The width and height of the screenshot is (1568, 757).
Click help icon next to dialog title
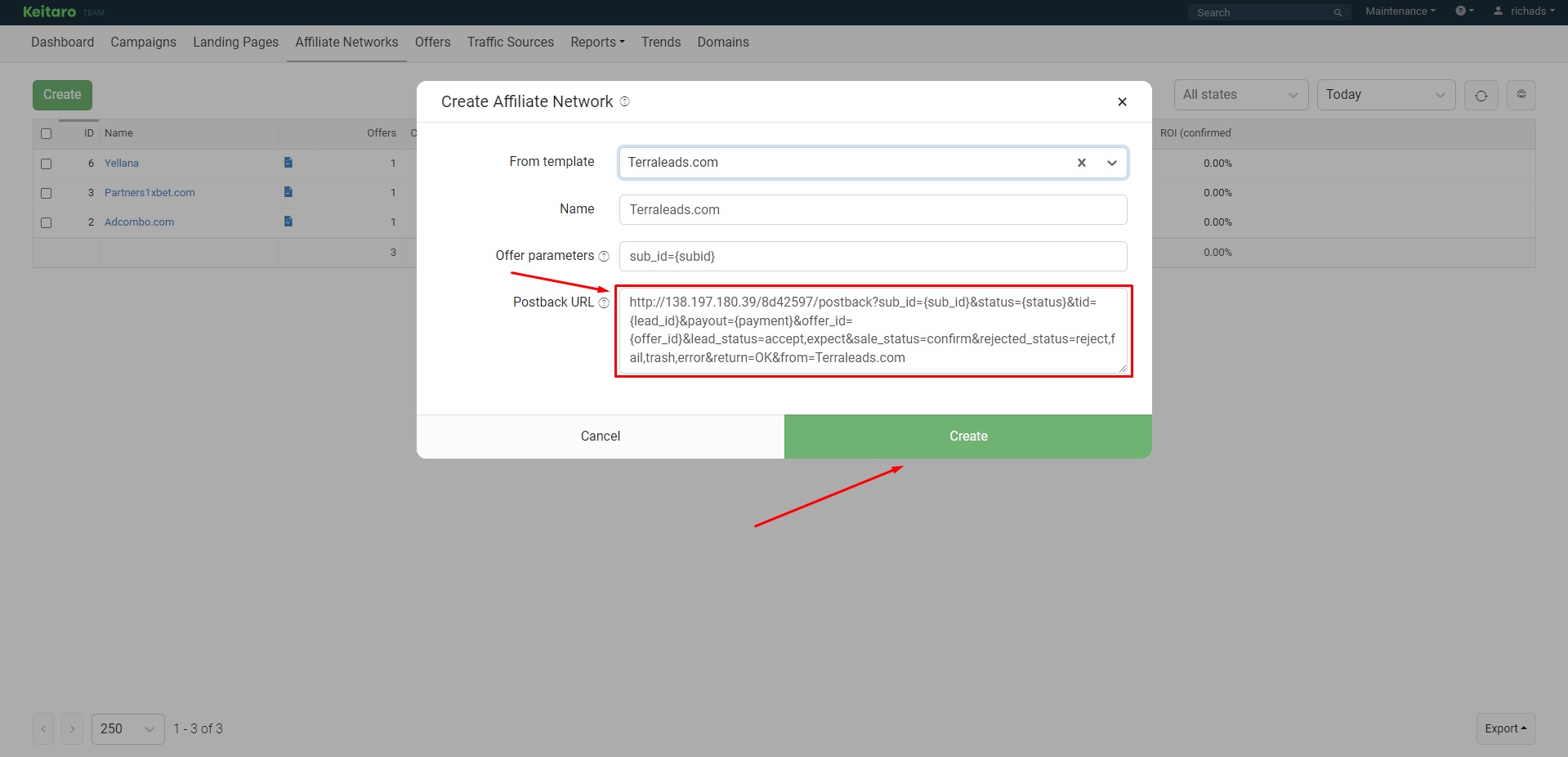(624, 101)
